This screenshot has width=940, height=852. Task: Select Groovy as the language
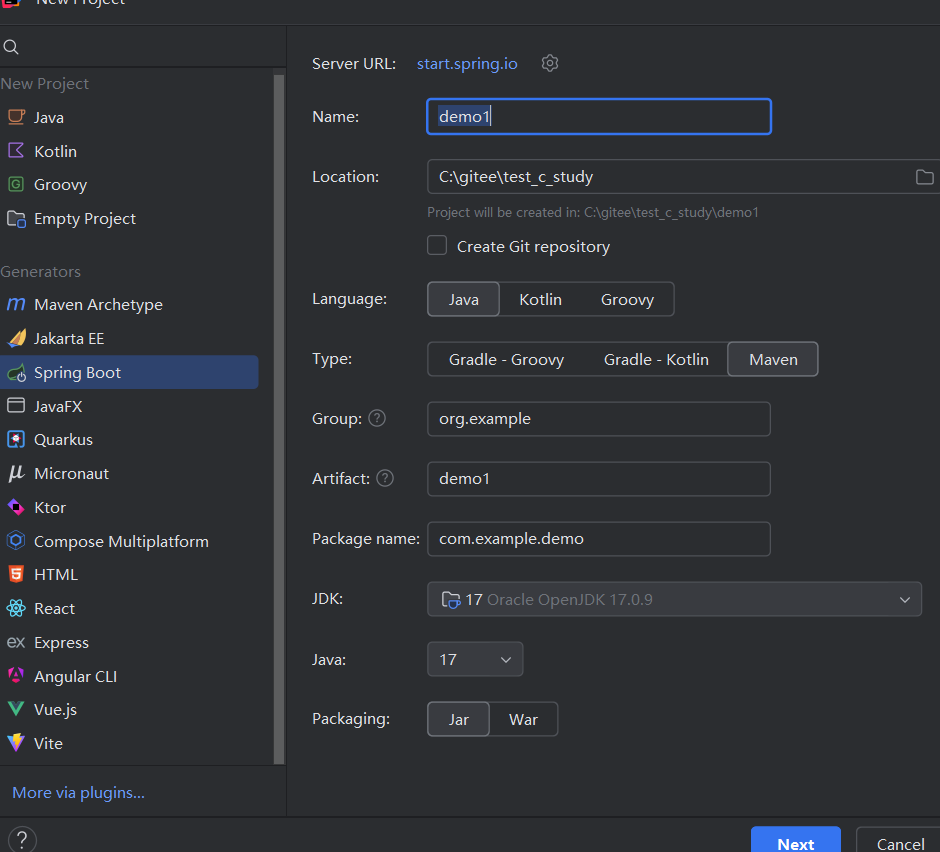pyautogui.click(x=627, y=299)
